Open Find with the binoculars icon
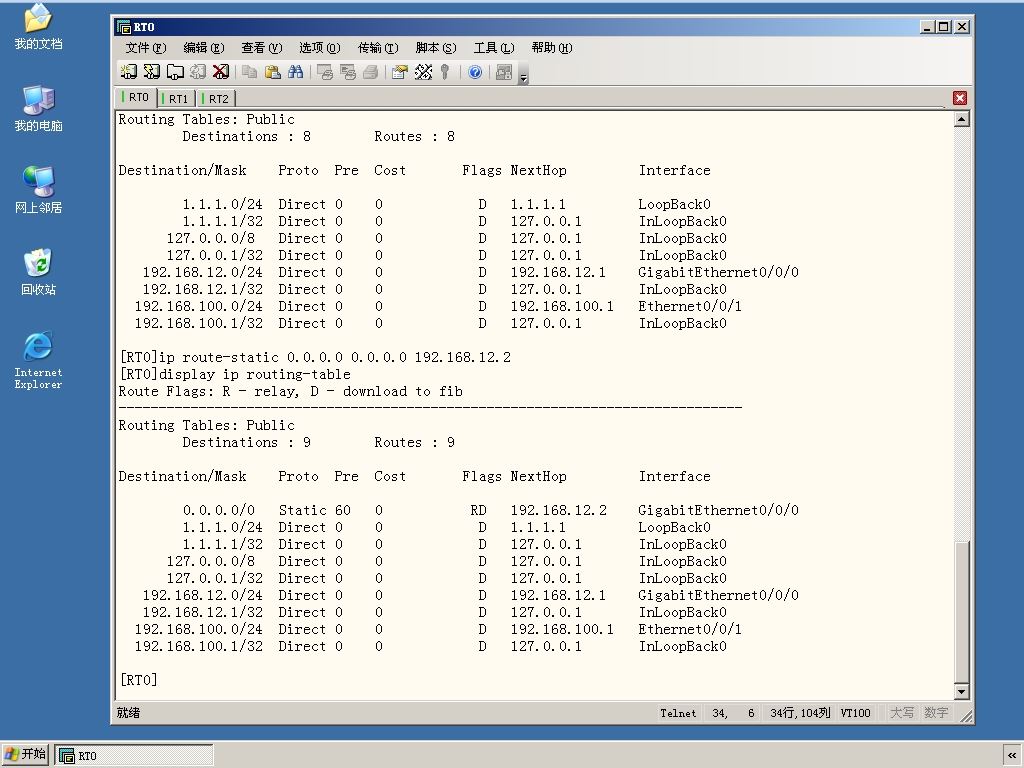1024x768 pixels. click(x=295, y=72)
